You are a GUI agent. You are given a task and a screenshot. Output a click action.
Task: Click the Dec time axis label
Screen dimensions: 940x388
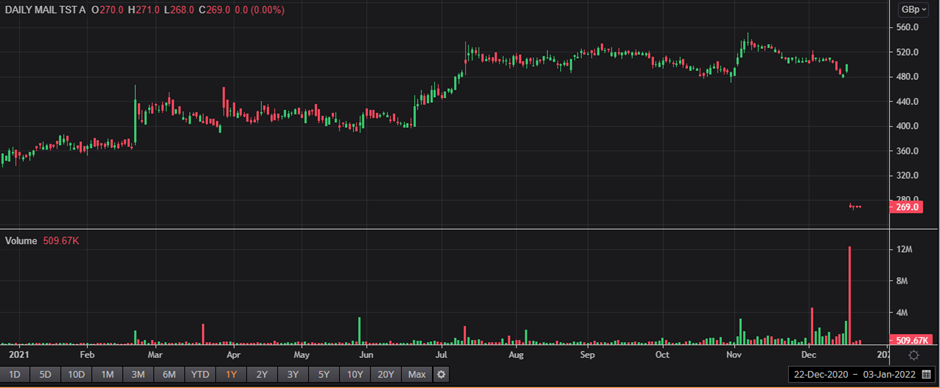click(x=809, y=354)
